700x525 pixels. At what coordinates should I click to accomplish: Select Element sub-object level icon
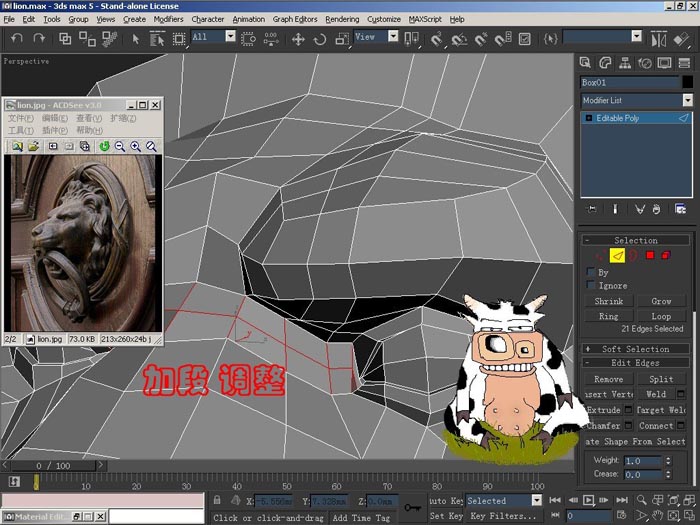click(666, 255)
